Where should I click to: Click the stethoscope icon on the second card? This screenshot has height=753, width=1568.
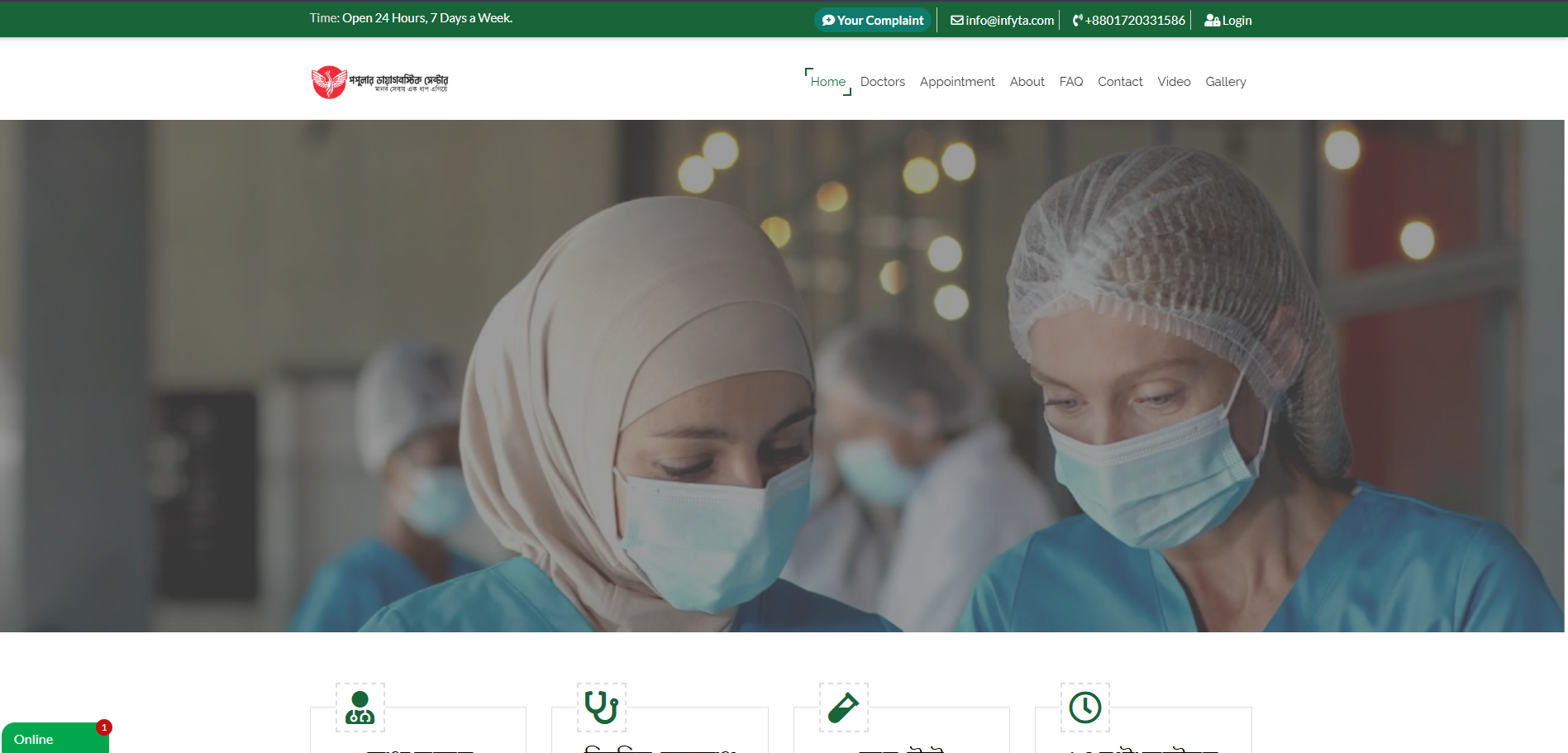click(x=600, y=708)
